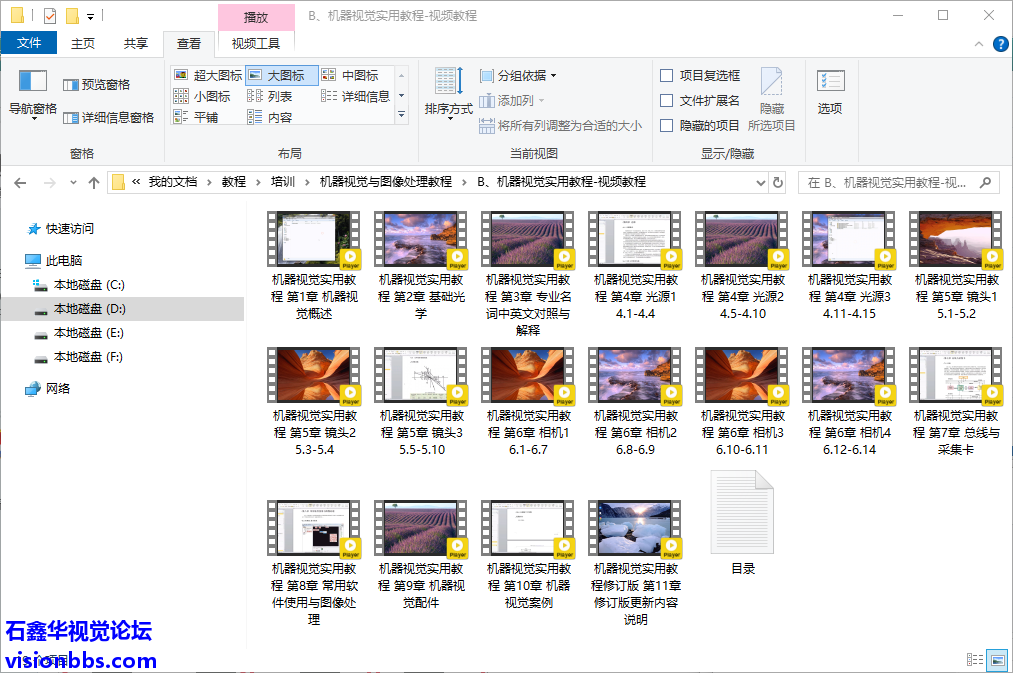
Task: Enable file name extensions (文件扩展名)
Action: [x=700, y=101]
